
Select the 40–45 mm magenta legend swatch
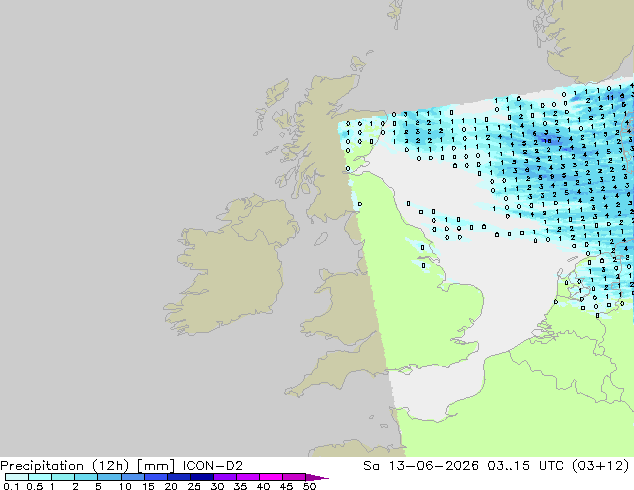(x=271, y=477)
